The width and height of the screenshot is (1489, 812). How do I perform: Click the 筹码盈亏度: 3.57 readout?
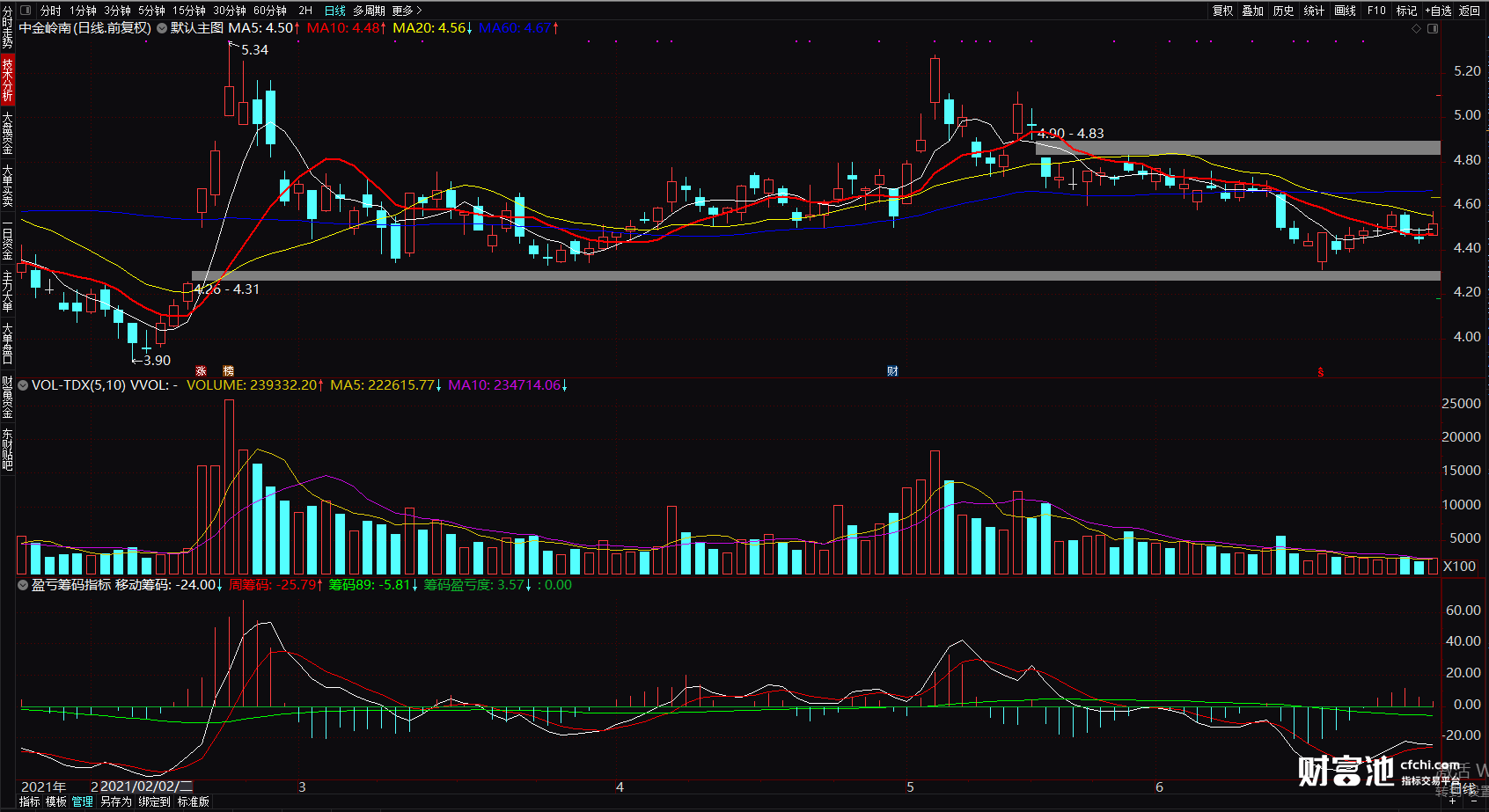coord(478,584)
